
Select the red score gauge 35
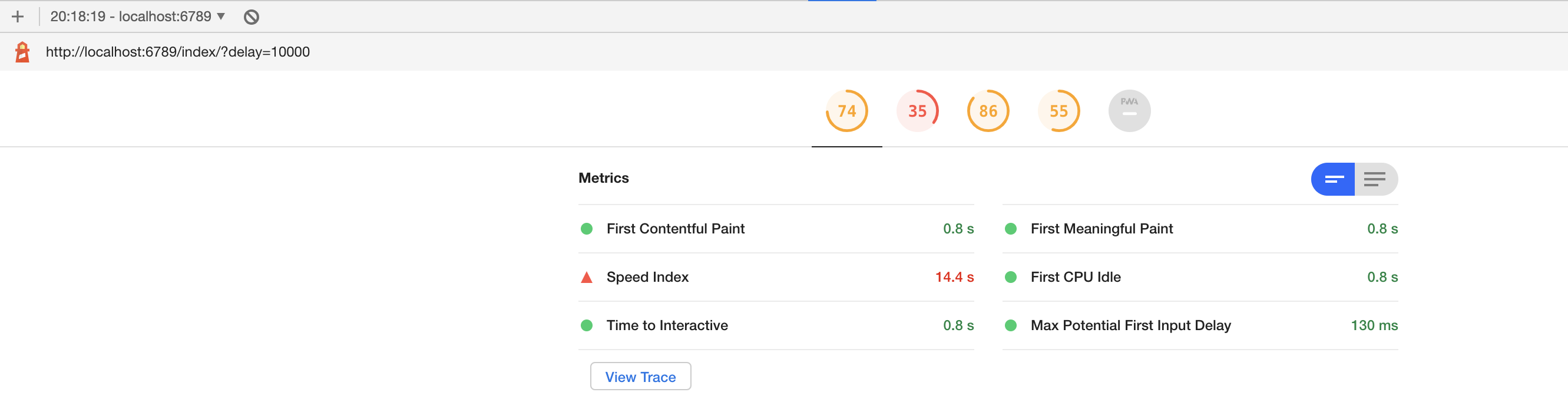tap(917, 111)
